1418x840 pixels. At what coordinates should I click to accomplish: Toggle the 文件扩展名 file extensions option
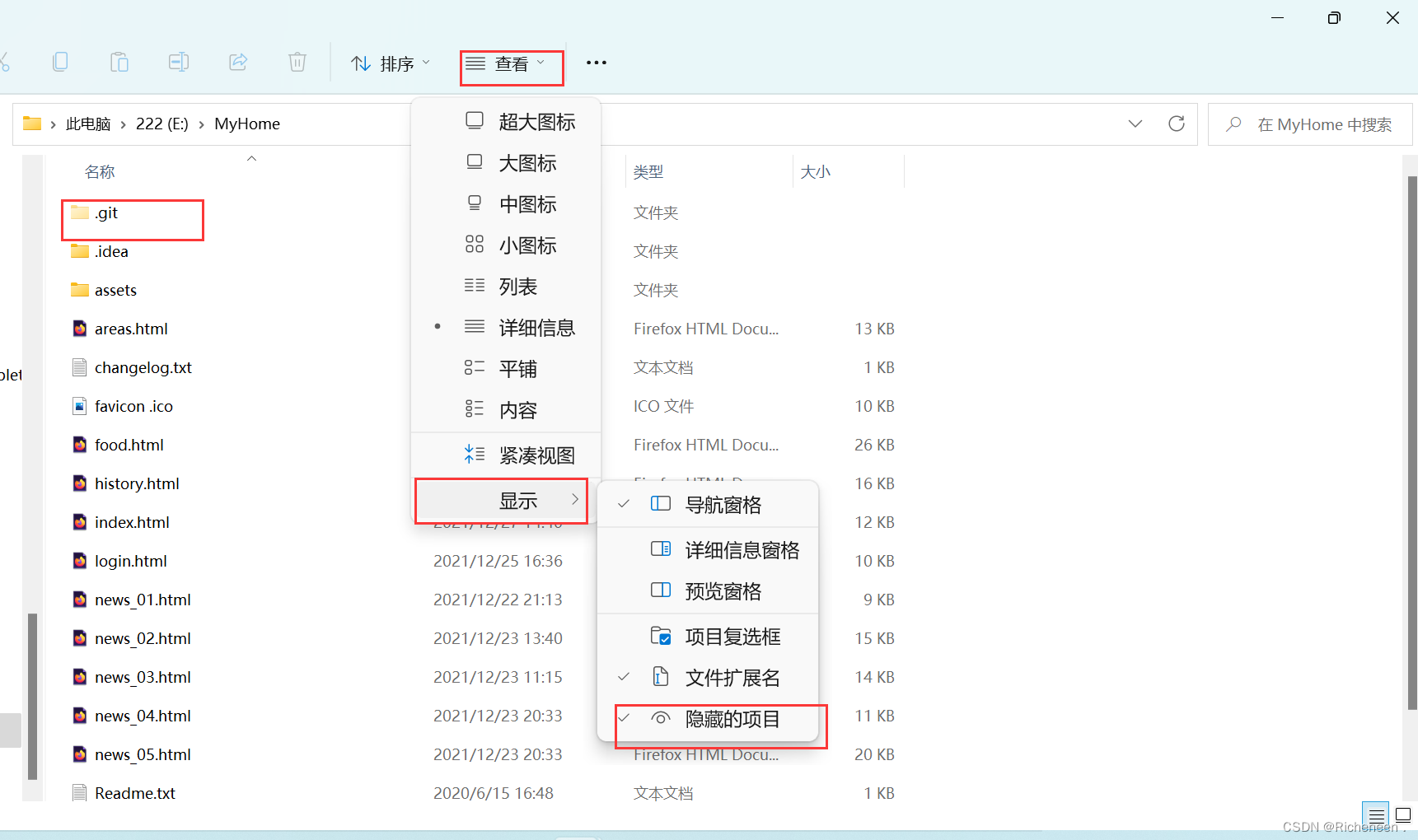708,678
